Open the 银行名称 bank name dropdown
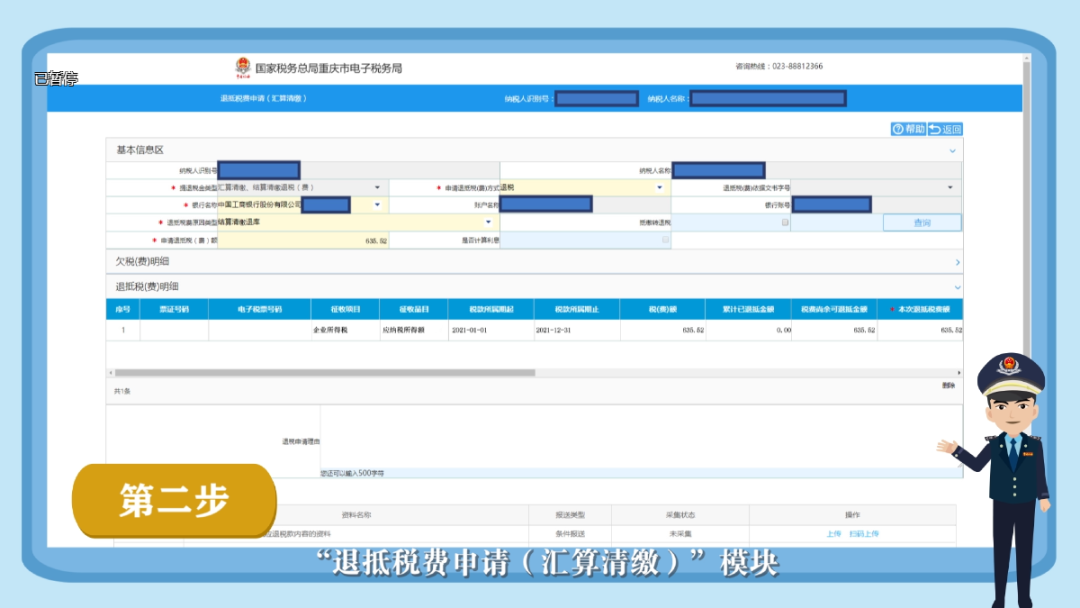The image size is (1080, 608). pos(377,205)
